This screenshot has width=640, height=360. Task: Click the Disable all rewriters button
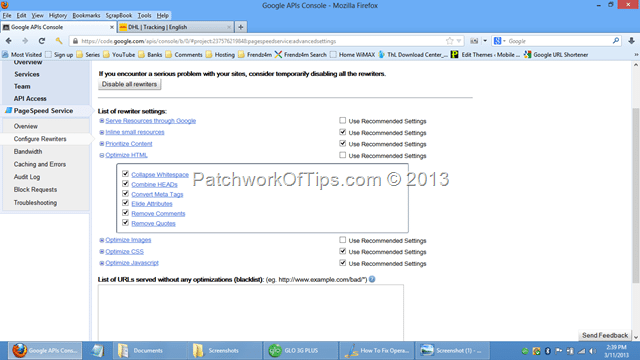[129, 84]
